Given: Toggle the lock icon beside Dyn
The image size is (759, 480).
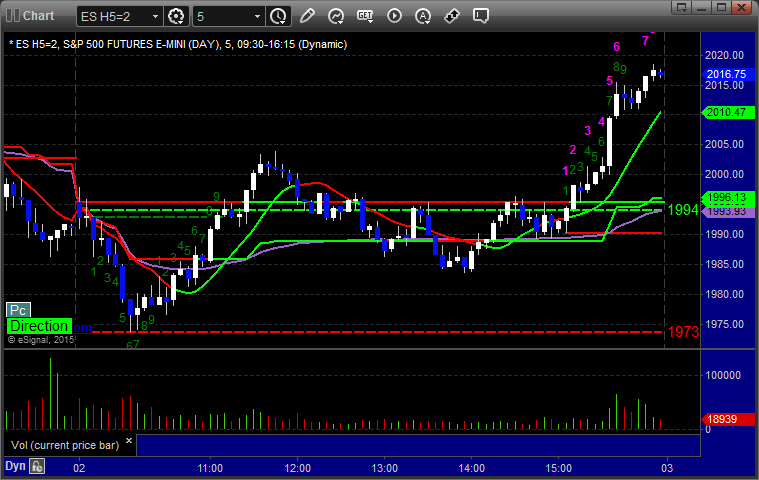Looking at the screenshot, I should pos(37,466).
